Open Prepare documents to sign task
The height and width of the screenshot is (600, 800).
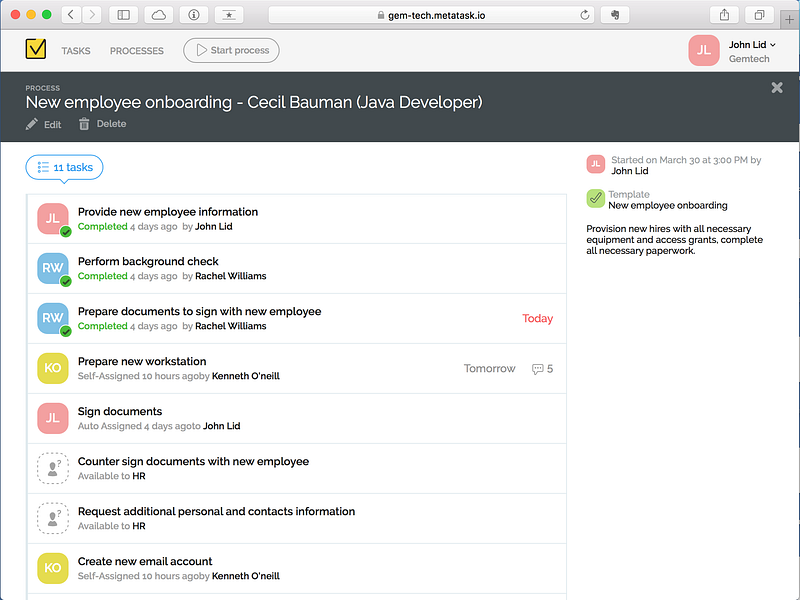[x=296, y=319]
